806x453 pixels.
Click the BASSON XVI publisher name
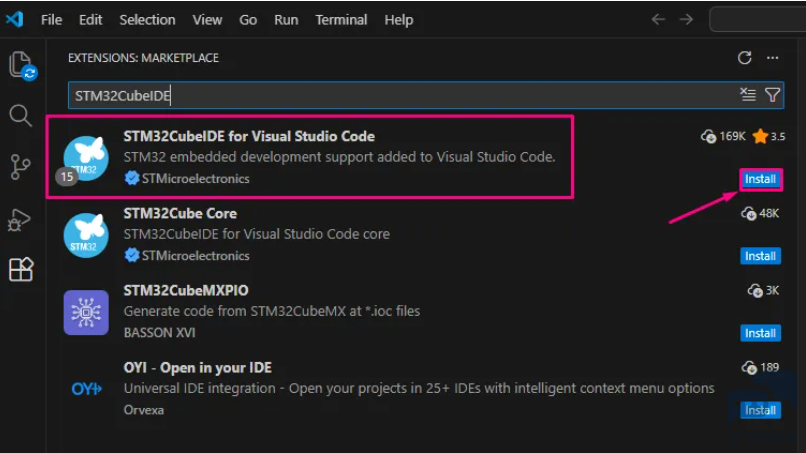(x=159, y=333)
